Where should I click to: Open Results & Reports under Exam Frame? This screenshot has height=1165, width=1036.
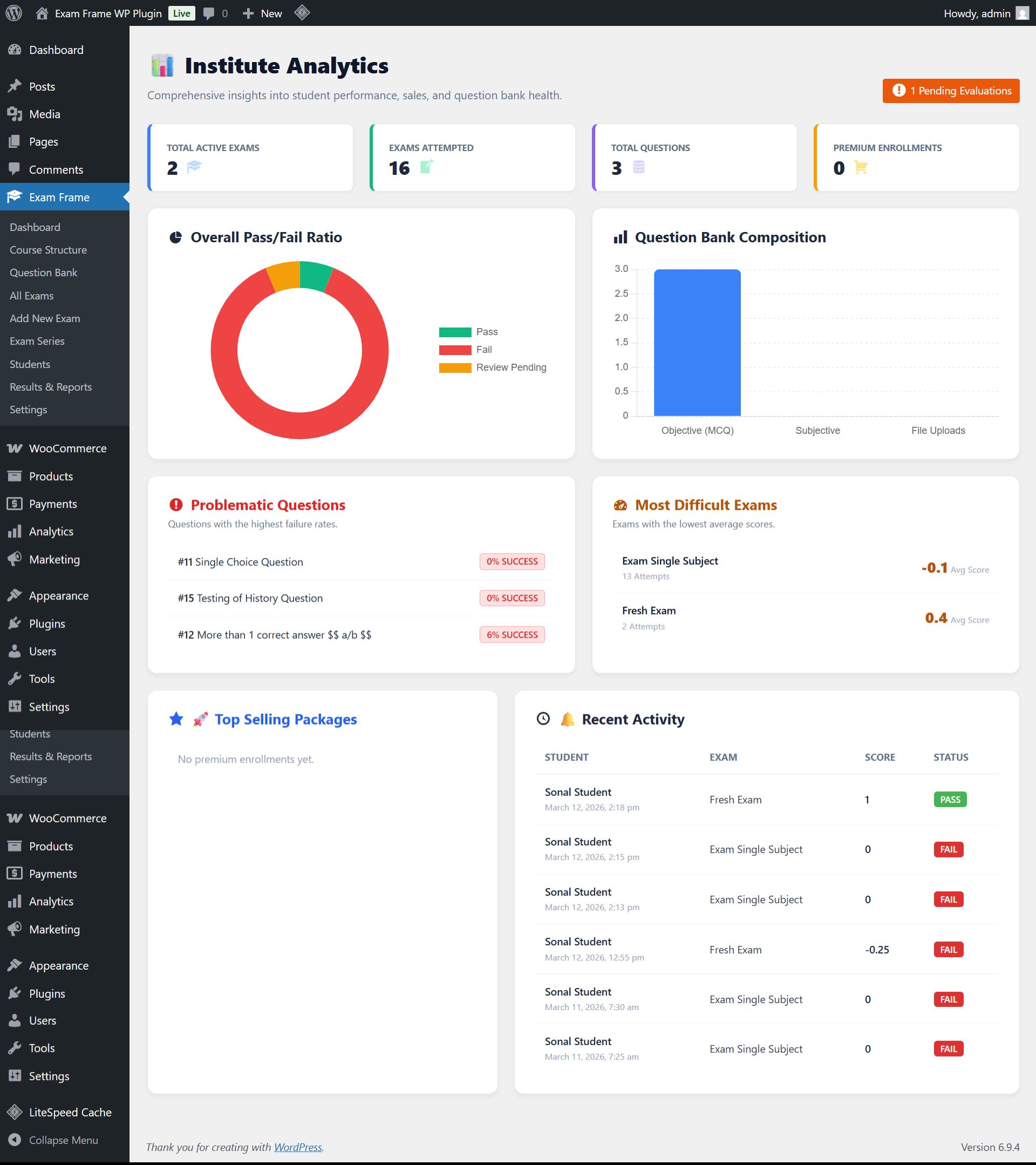point(50,387)
